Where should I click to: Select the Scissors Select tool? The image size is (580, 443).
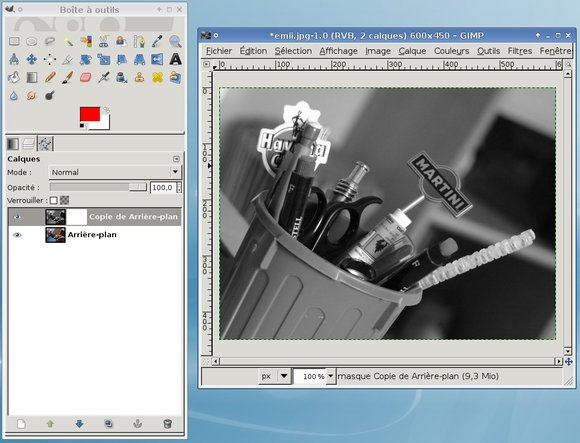(104, 41)
